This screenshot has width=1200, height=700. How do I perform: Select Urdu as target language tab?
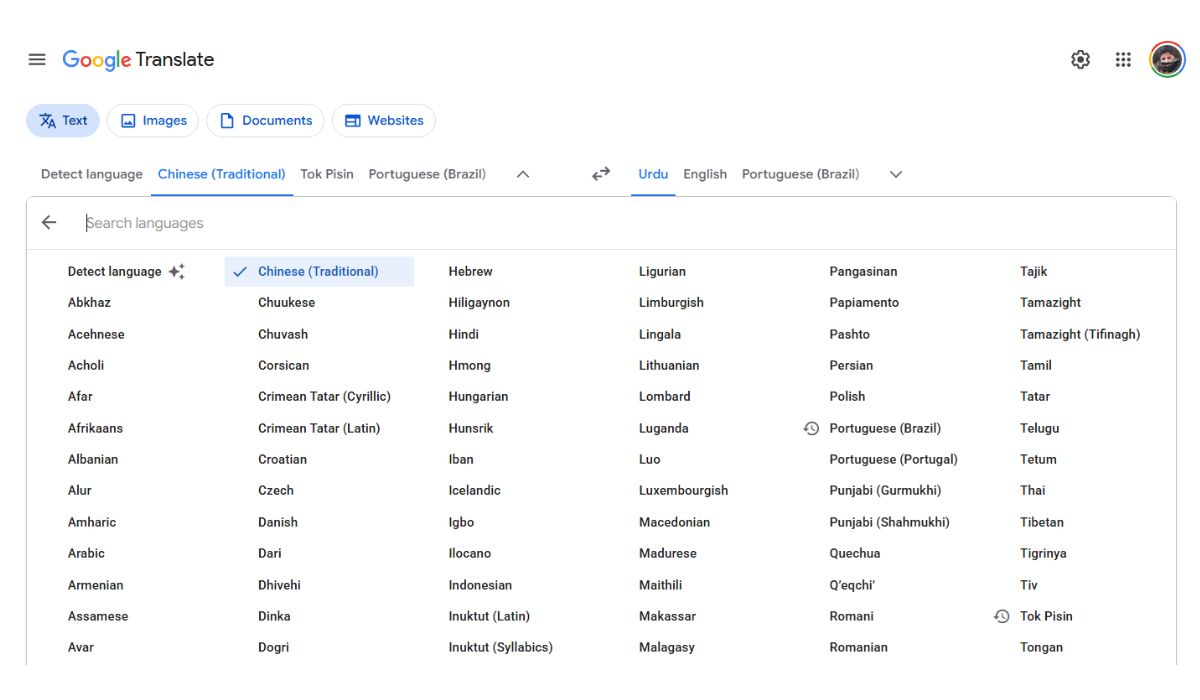coord(653,174)
